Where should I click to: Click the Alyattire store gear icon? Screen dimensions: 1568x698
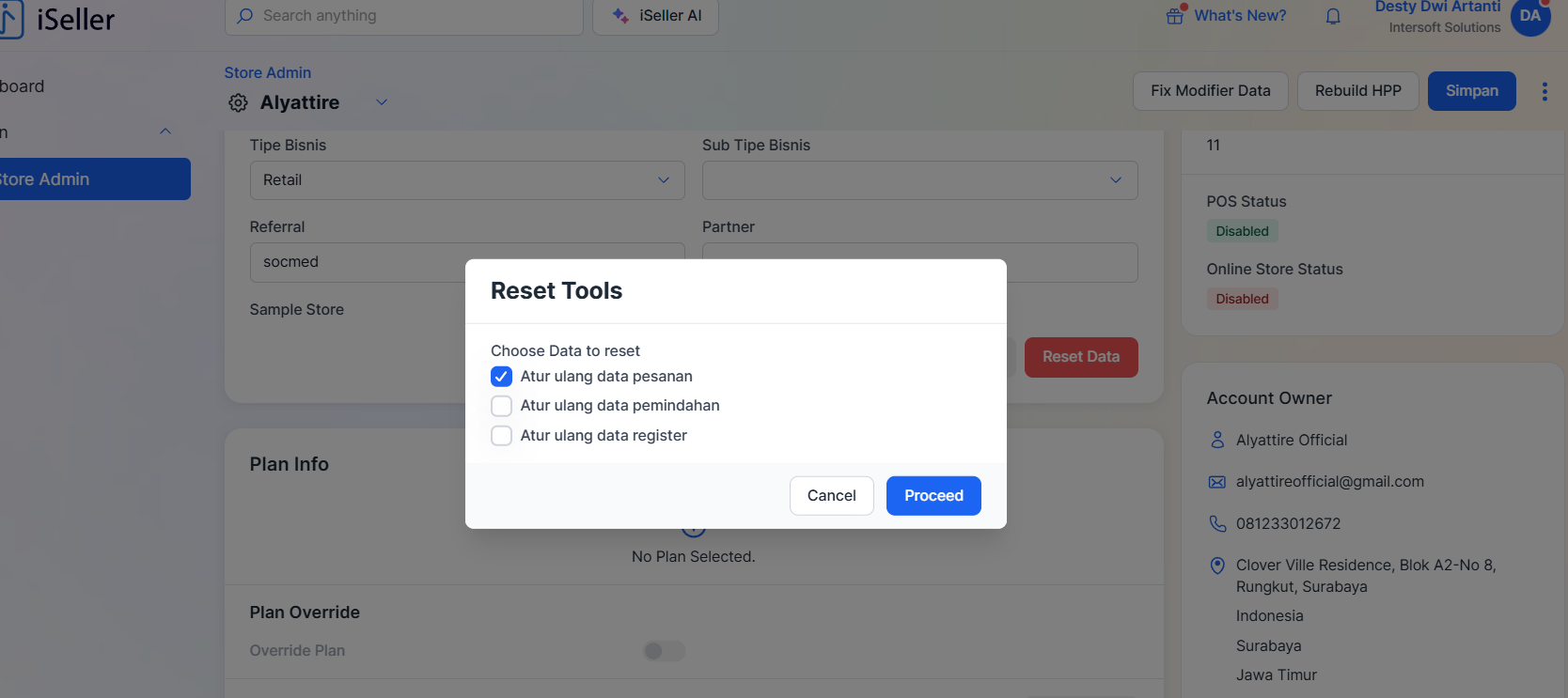(x=238, y=102)
